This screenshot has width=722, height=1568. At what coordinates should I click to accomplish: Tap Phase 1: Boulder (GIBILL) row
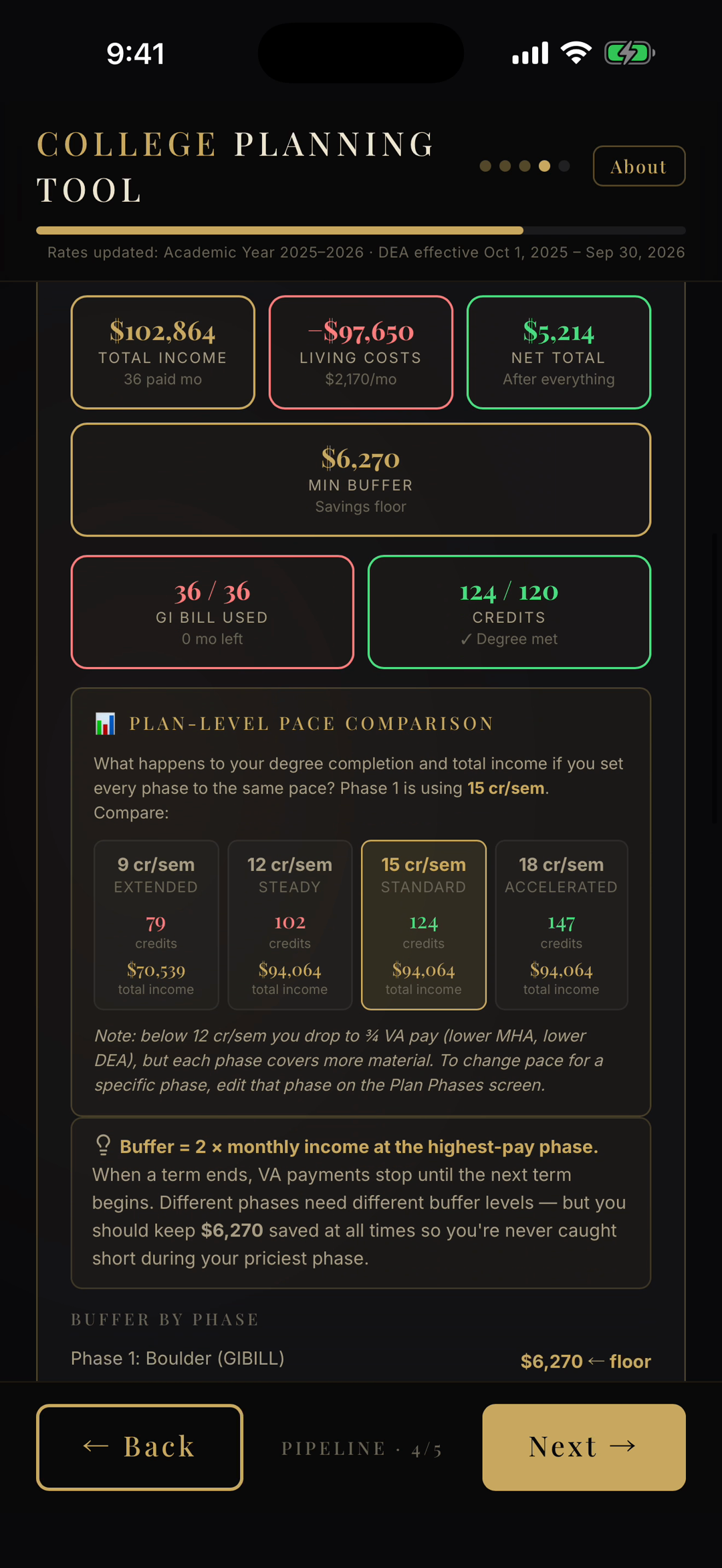pos(361,1359)
